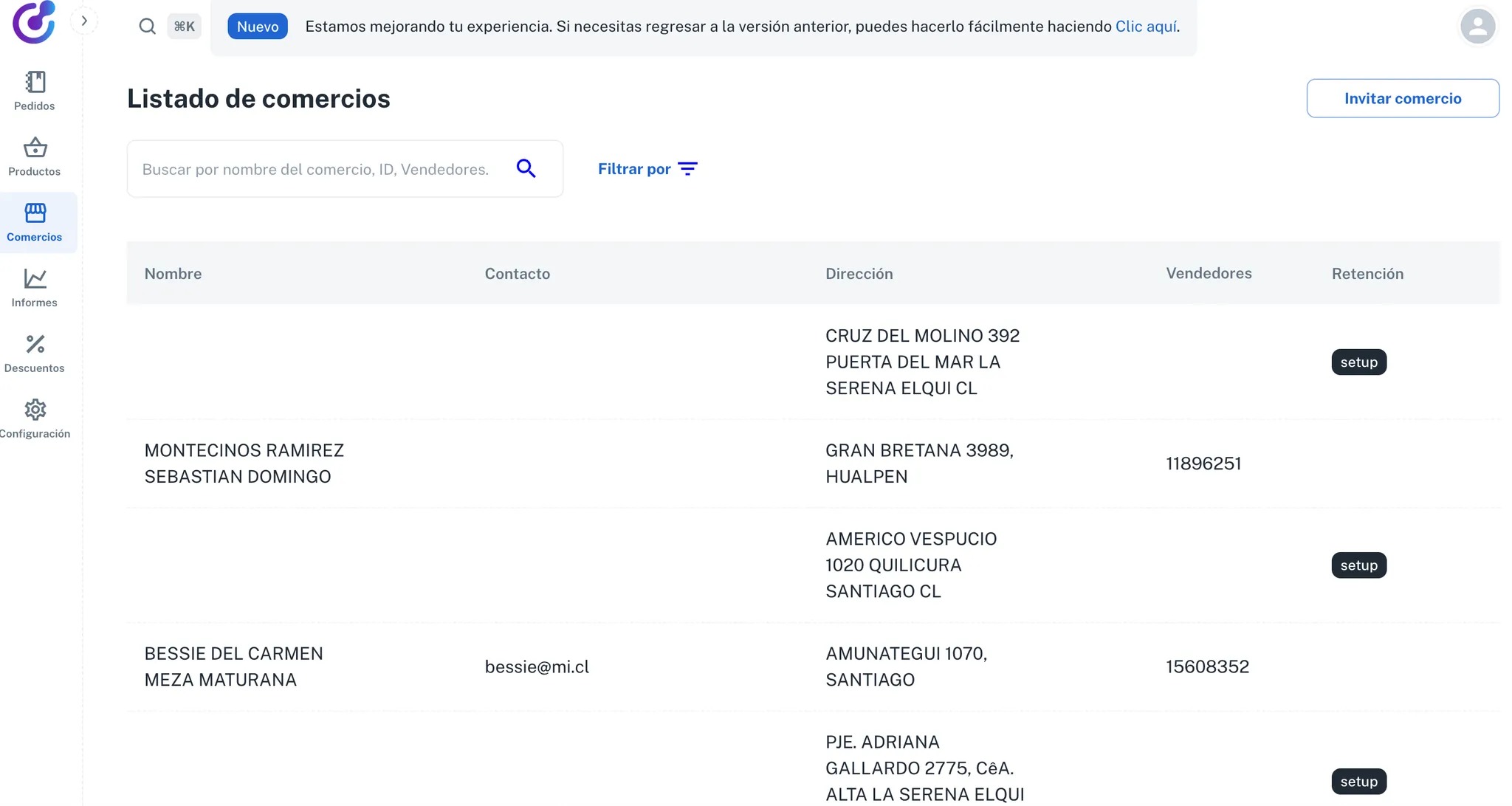Open the Pedidos section icon
The width and height of the screenshot is (1512, 806).
(x=35, y=82)
